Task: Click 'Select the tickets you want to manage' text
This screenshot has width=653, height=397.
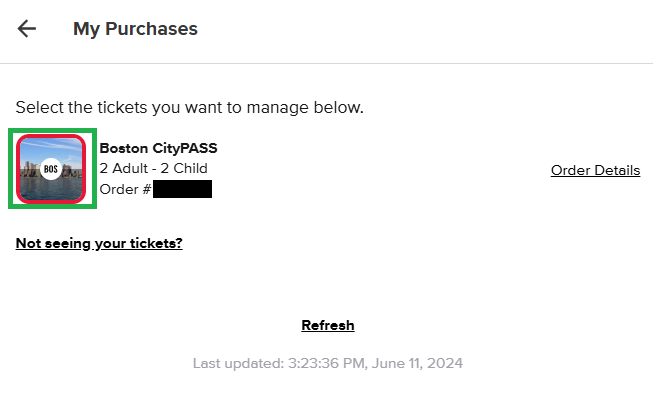Action: coord(189,107)
